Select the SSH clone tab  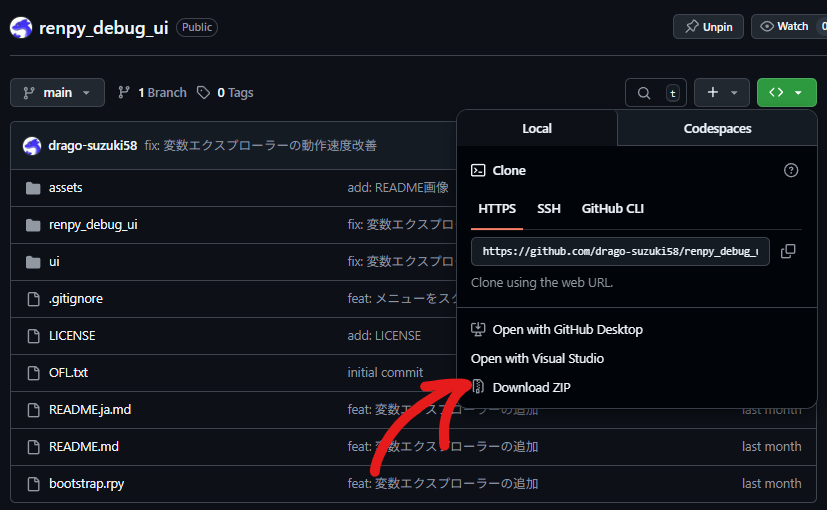[x=549, y=209]
